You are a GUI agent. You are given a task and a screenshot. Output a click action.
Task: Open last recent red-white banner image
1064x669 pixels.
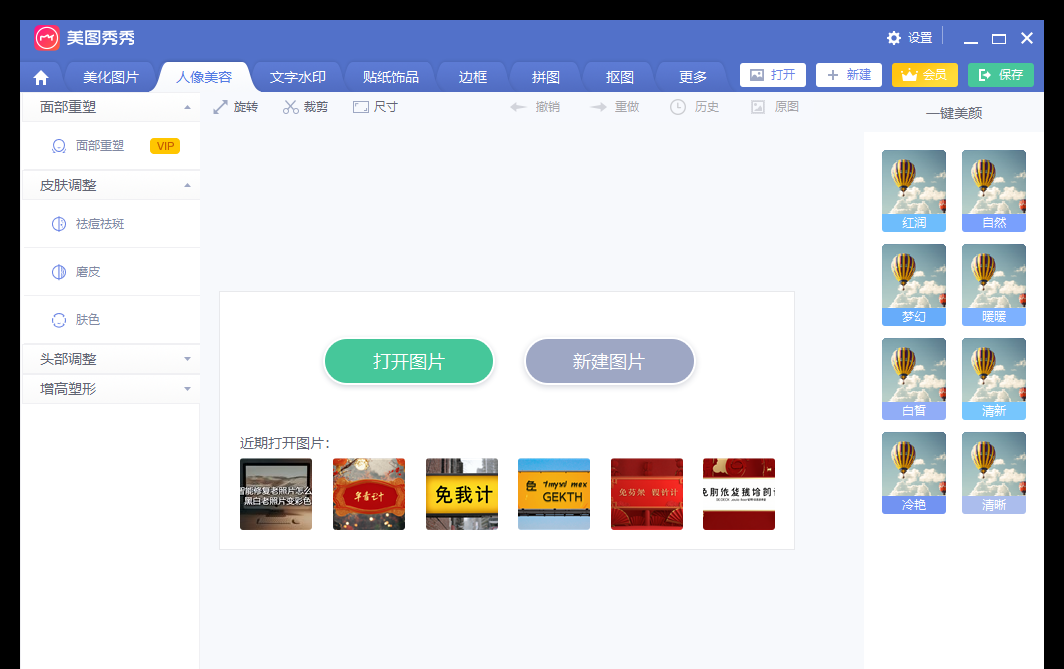pyautogui.click(x=739, y=494)
